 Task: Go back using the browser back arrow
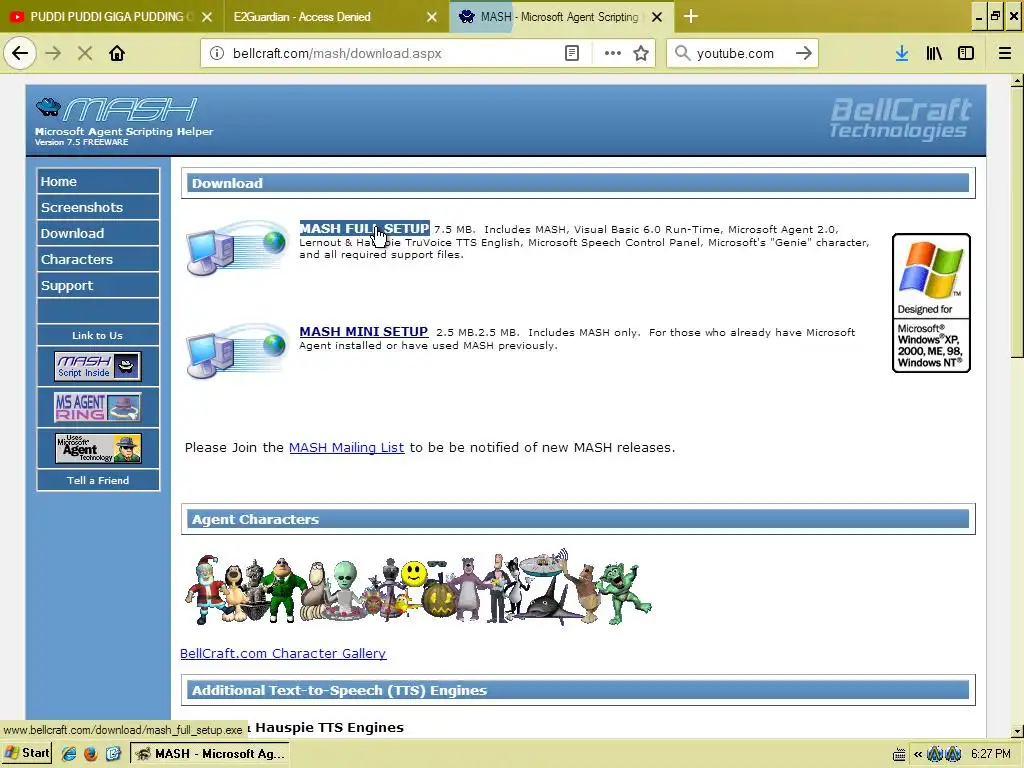[20, 53]
